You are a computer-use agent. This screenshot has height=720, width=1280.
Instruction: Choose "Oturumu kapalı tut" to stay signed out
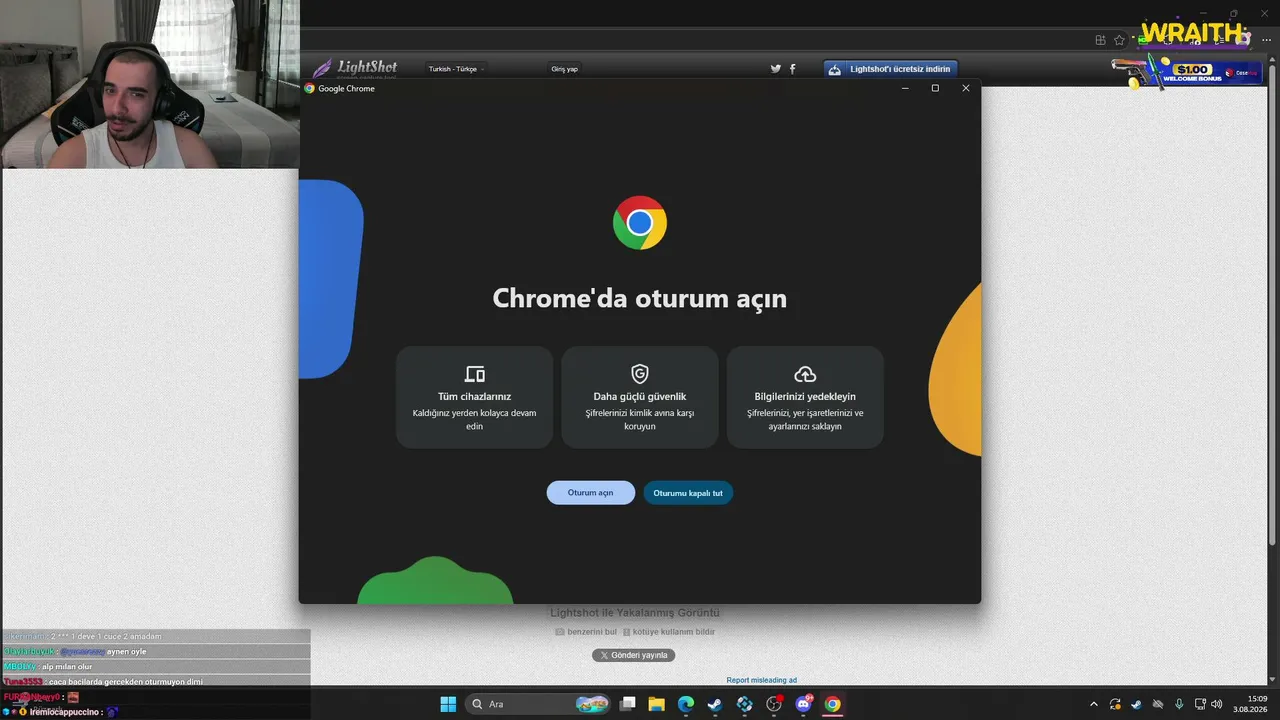pyautogui.click(x=688, y=493)
